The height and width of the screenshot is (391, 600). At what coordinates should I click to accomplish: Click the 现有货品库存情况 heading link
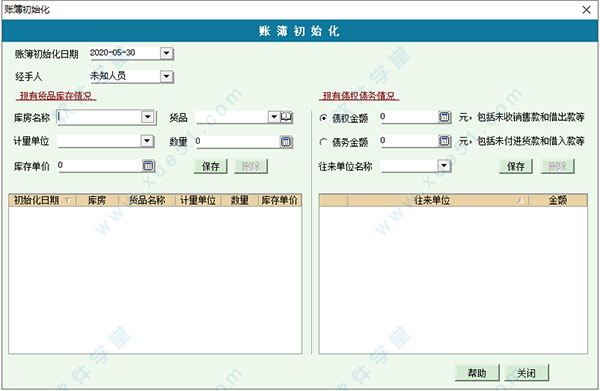click(56, 96)
